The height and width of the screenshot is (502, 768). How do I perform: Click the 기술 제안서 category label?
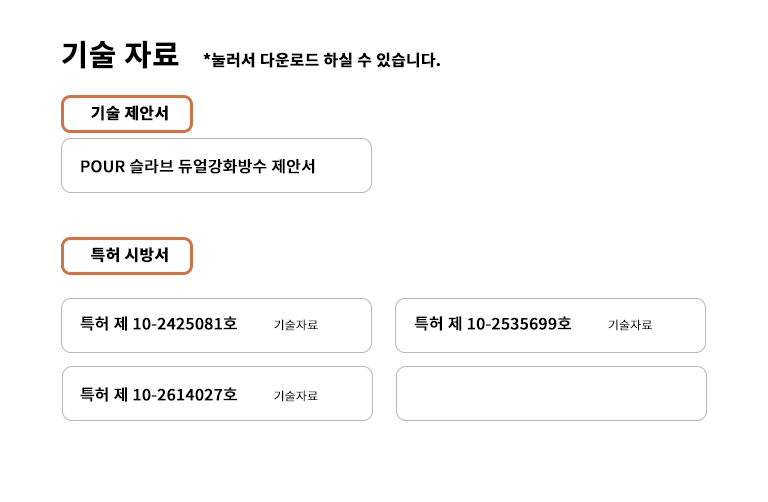tap(127, 114)
